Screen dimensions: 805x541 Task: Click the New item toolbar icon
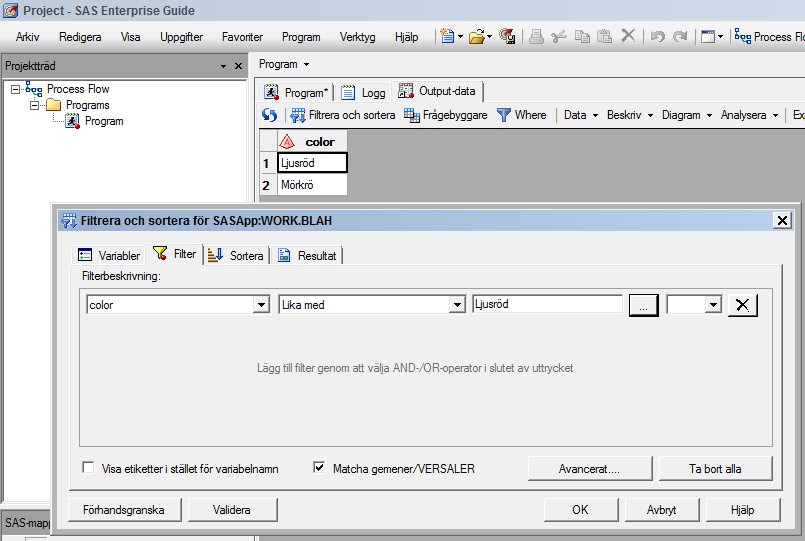click(x=447, y=36)
